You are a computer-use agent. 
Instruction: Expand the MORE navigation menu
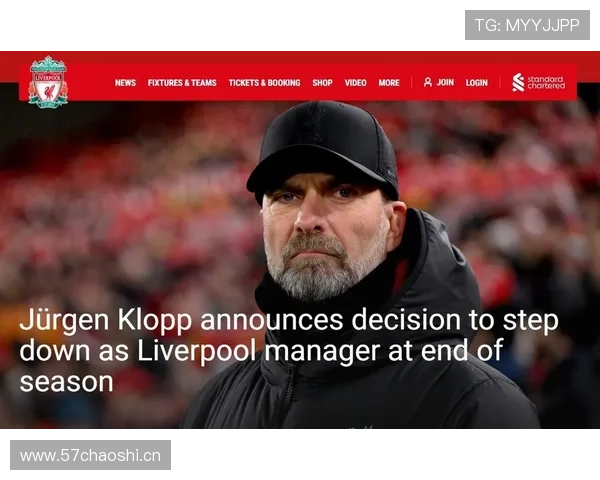pyautogui.click(x=389, y=83)
